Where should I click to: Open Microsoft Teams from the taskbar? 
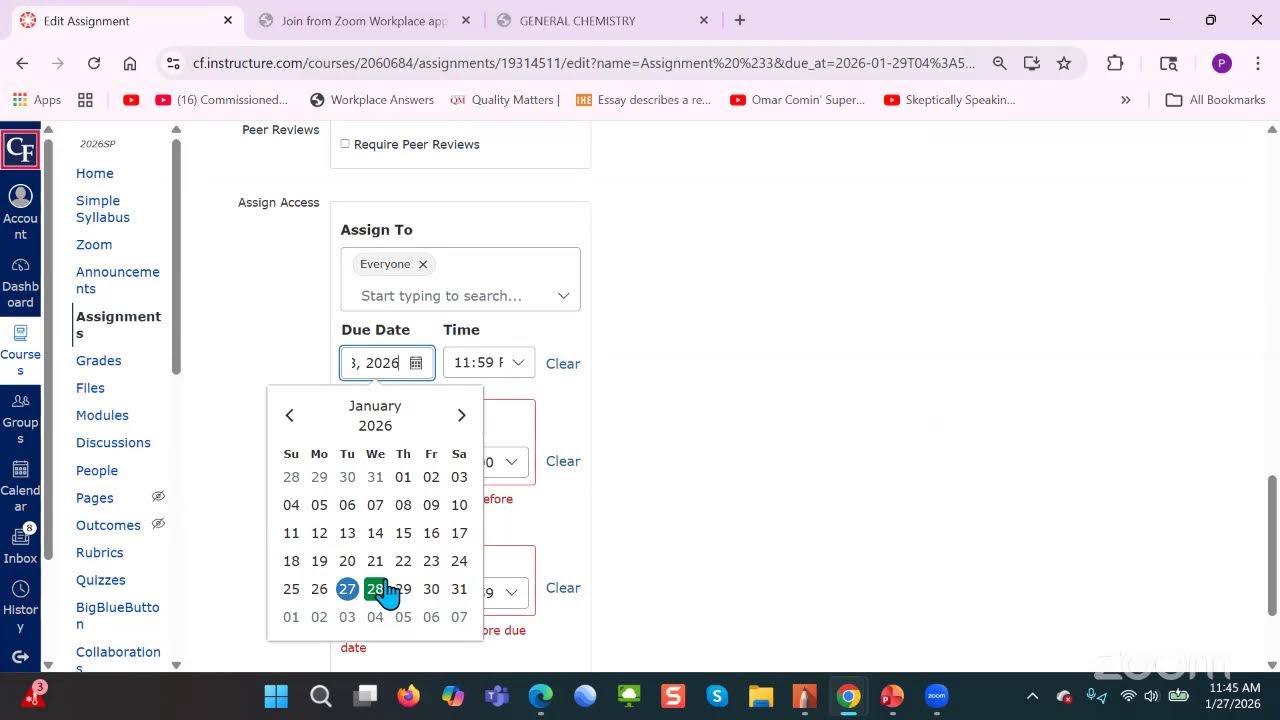tap(497, 696)
